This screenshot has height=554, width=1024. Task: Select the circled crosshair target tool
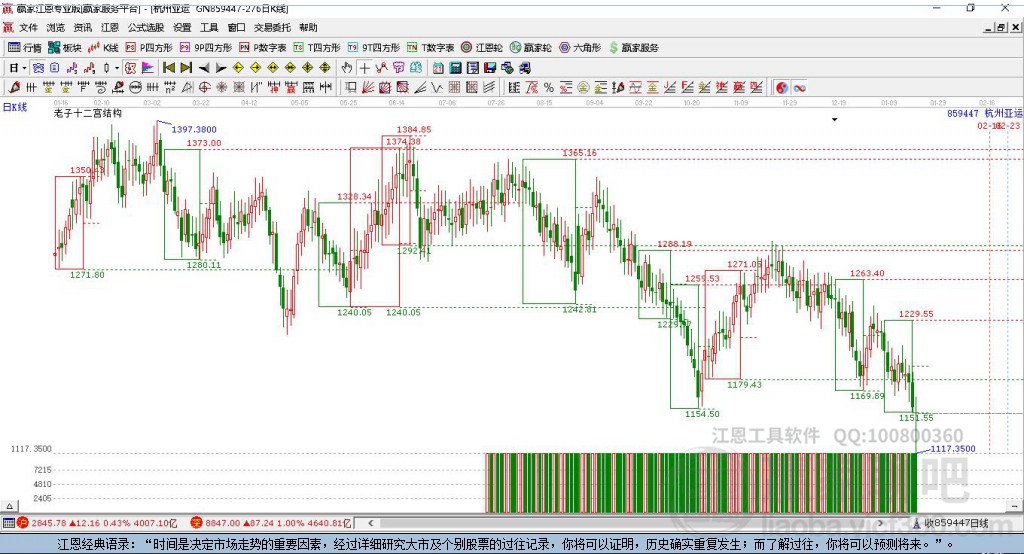click(x=204, y=88)
